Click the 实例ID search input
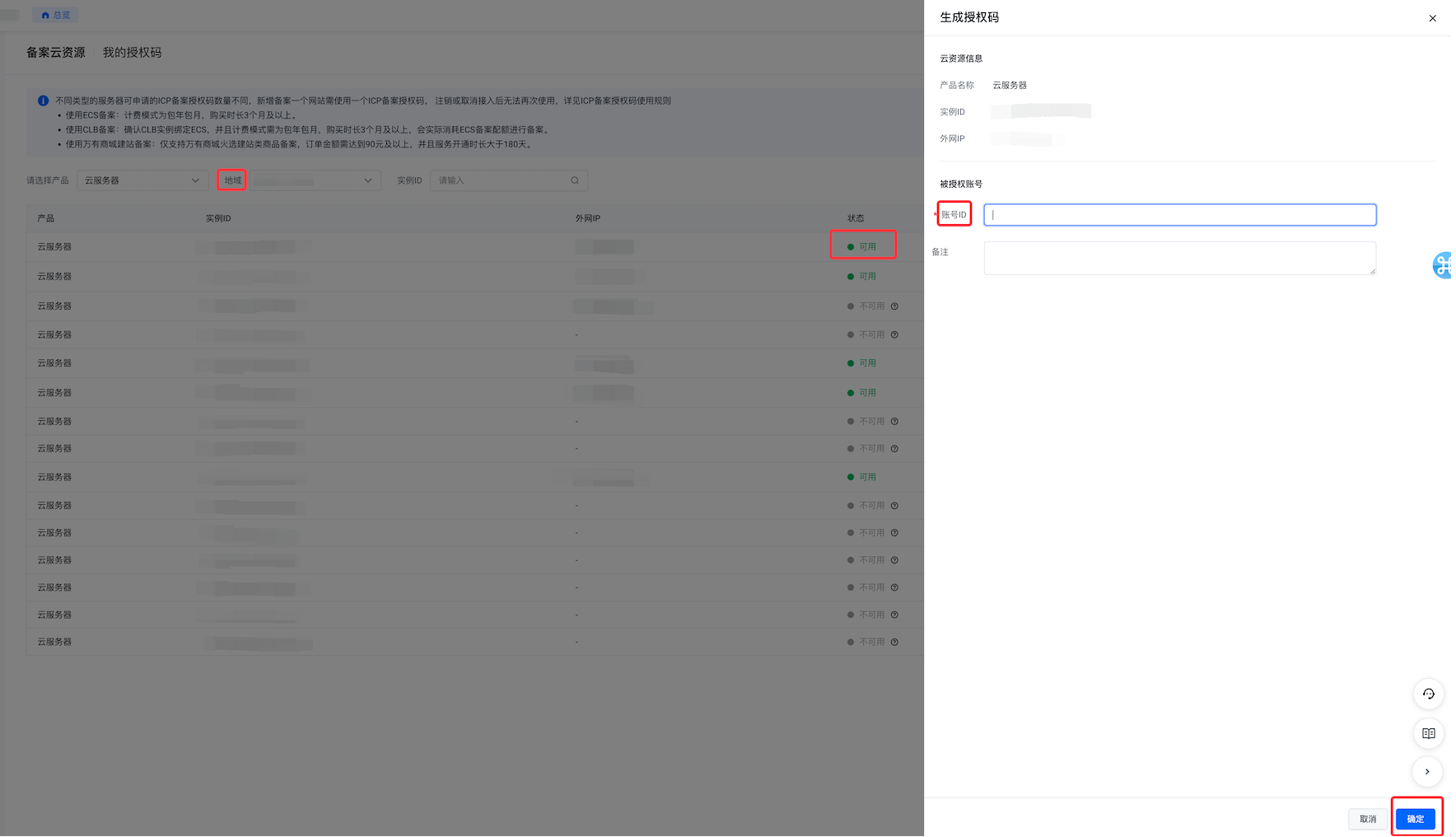This screenshot has height=837, width=1456. (x=509, y=180)
